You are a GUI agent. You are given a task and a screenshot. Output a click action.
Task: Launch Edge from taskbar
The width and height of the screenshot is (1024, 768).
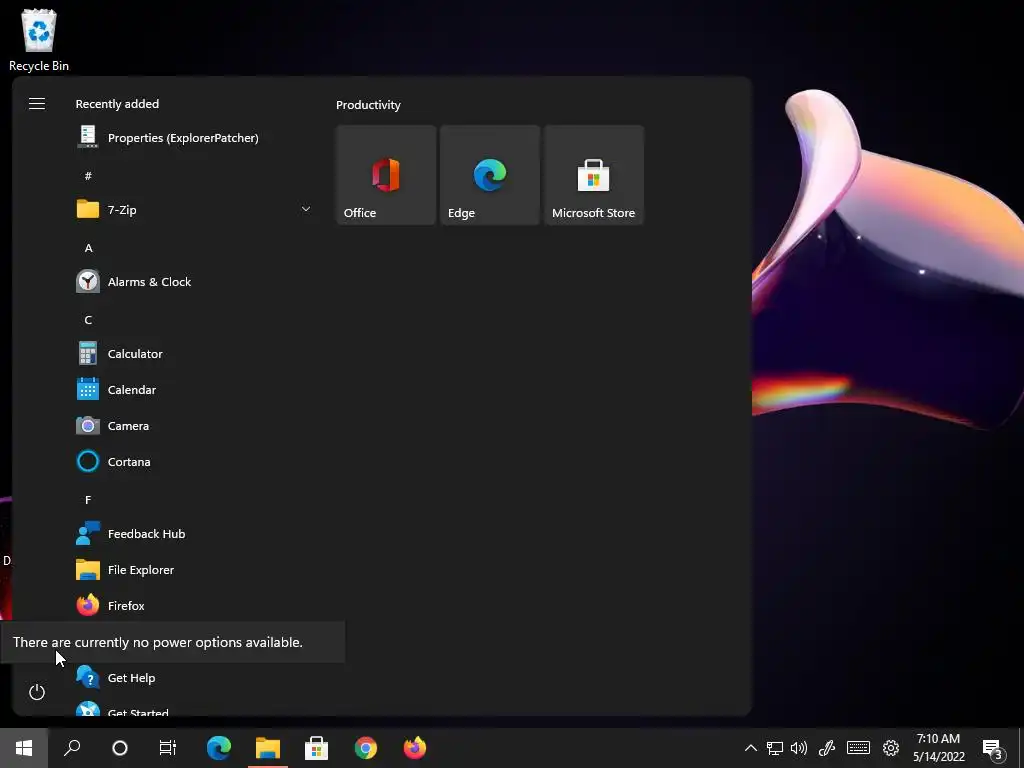pos(219,748)
